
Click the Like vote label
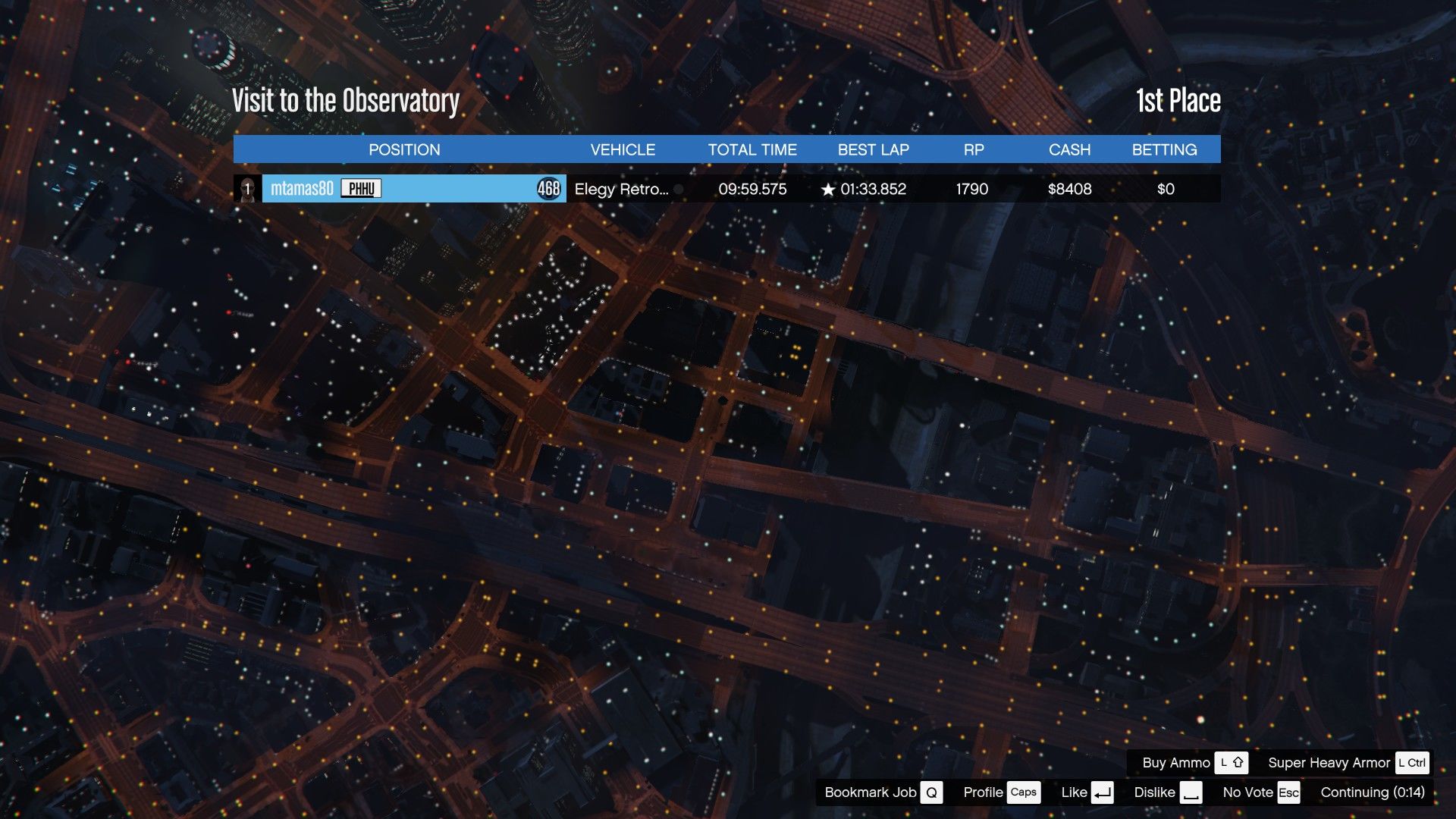(x=1074, y=792)
